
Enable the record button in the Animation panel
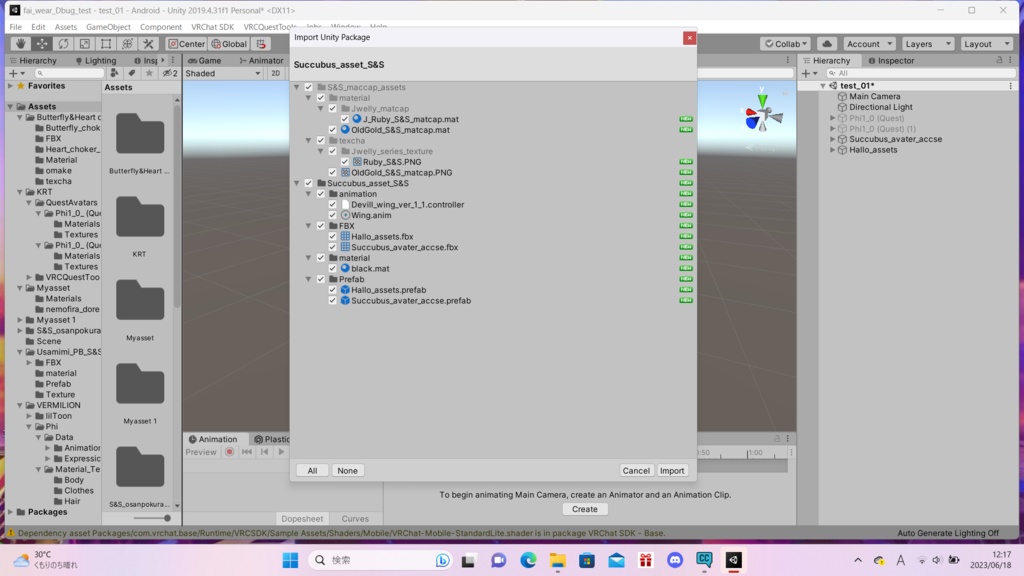click(229, 451)
